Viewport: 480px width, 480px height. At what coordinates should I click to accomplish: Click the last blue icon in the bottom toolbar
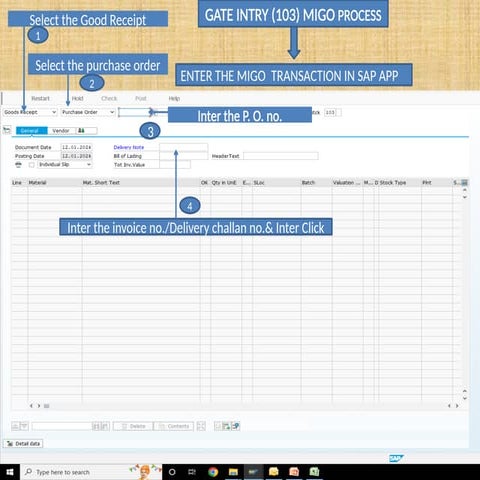point(235,426)
